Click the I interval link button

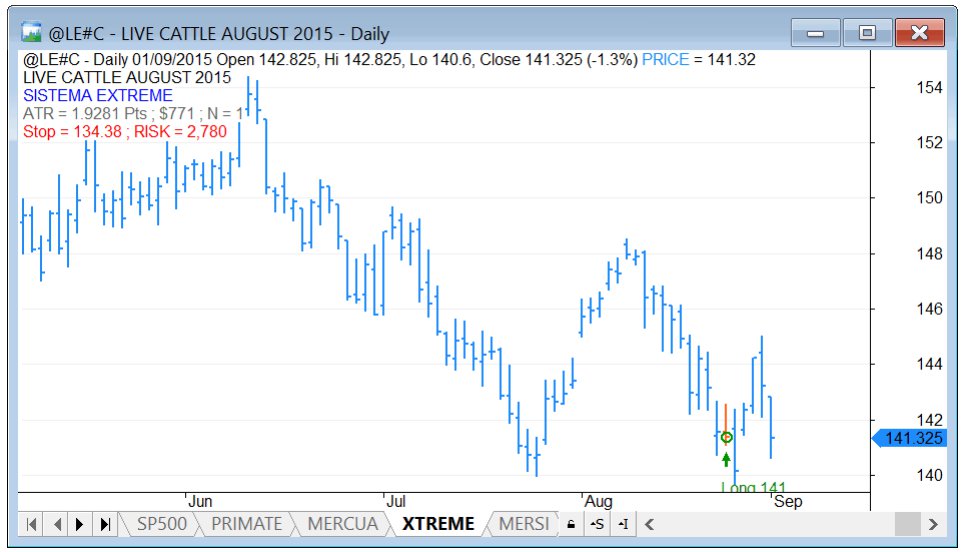coord(623,524)
